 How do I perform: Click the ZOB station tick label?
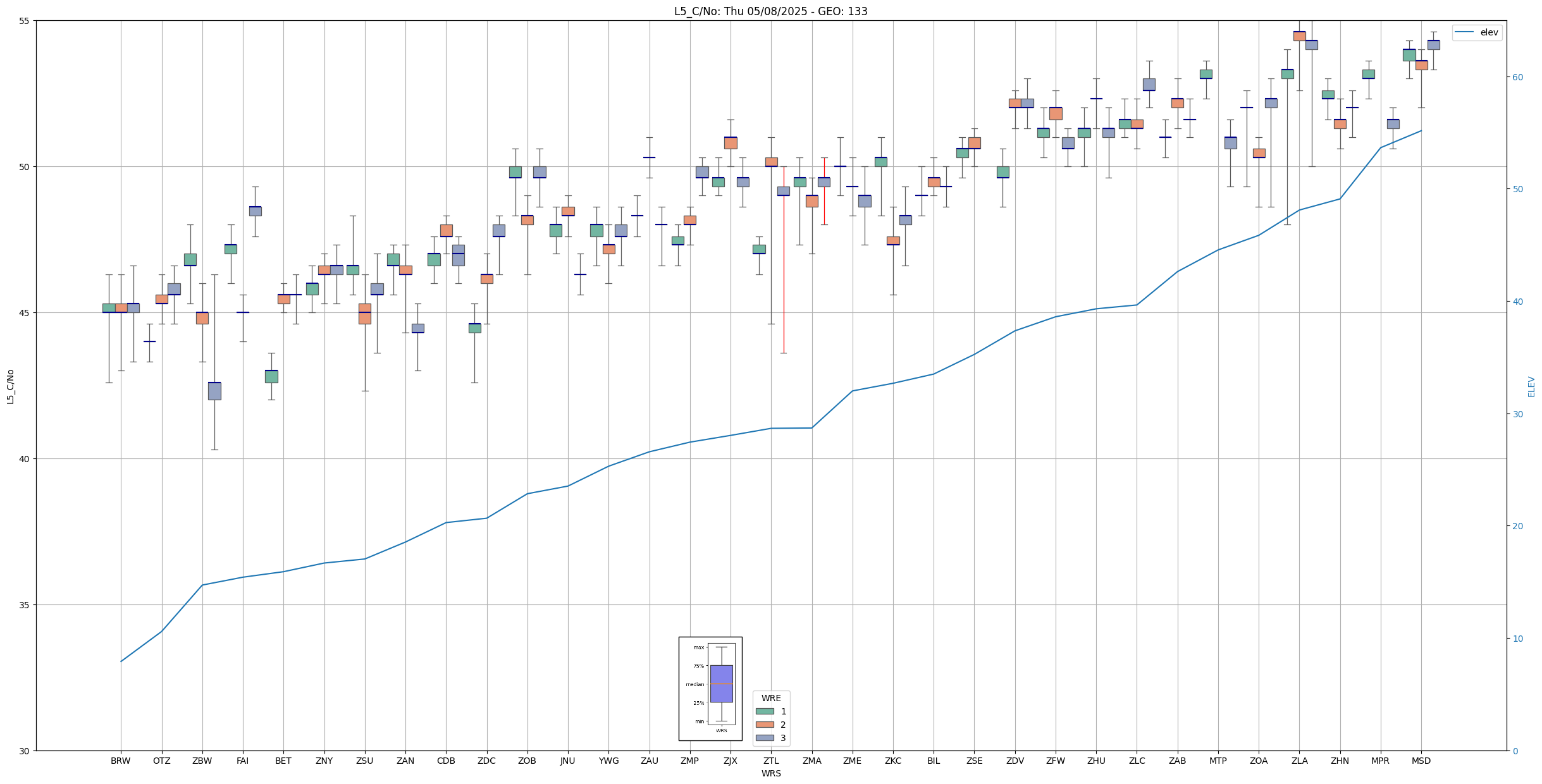(x=527, y=761)
